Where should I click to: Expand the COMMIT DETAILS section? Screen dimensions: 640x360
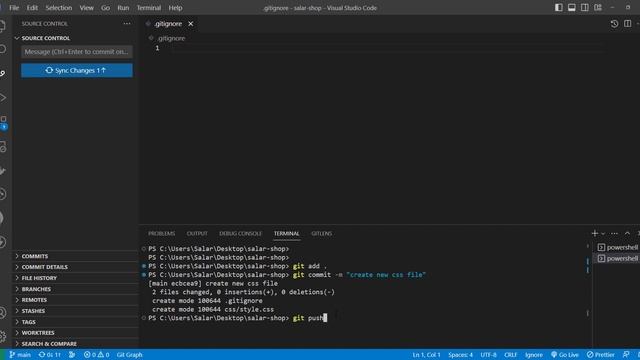tap(76, 267)
